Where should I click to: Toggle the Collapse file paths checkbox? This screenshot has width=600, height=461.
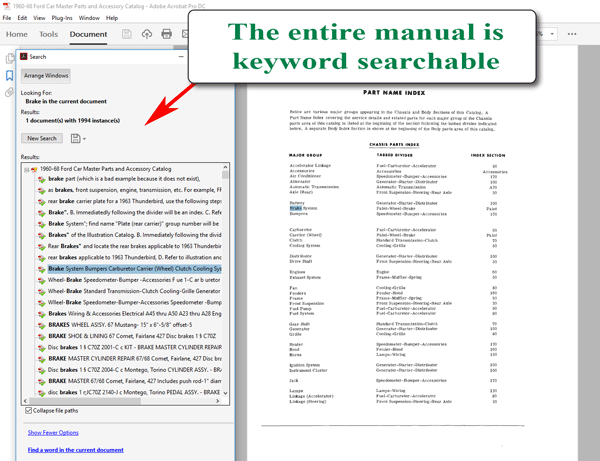coord(28,411)
